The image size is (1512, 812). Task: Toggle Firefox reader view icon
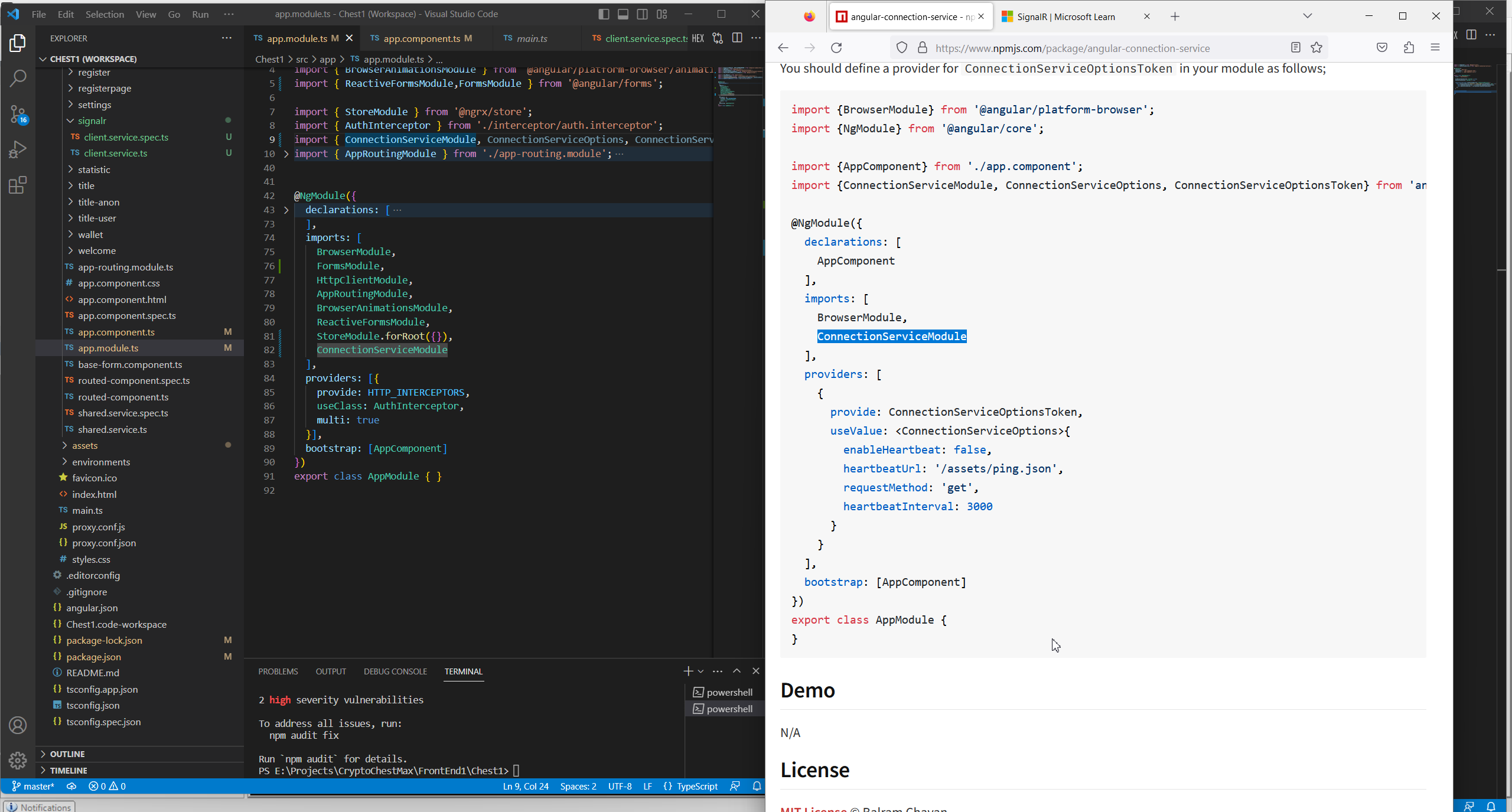pyautogui.click(x=1295, y=48)
